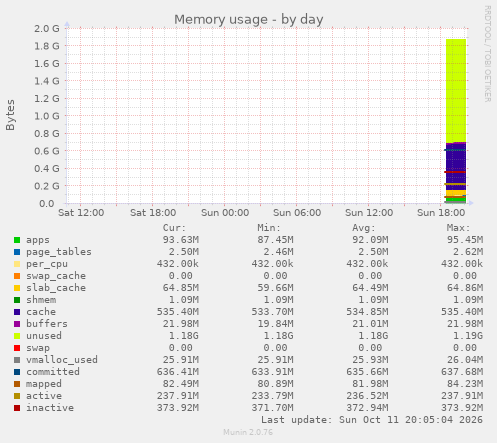Image resolution: width=497 pixels, height=443 pixels.
Task: Click the 'committed' legend label
Action: point(53,372)
